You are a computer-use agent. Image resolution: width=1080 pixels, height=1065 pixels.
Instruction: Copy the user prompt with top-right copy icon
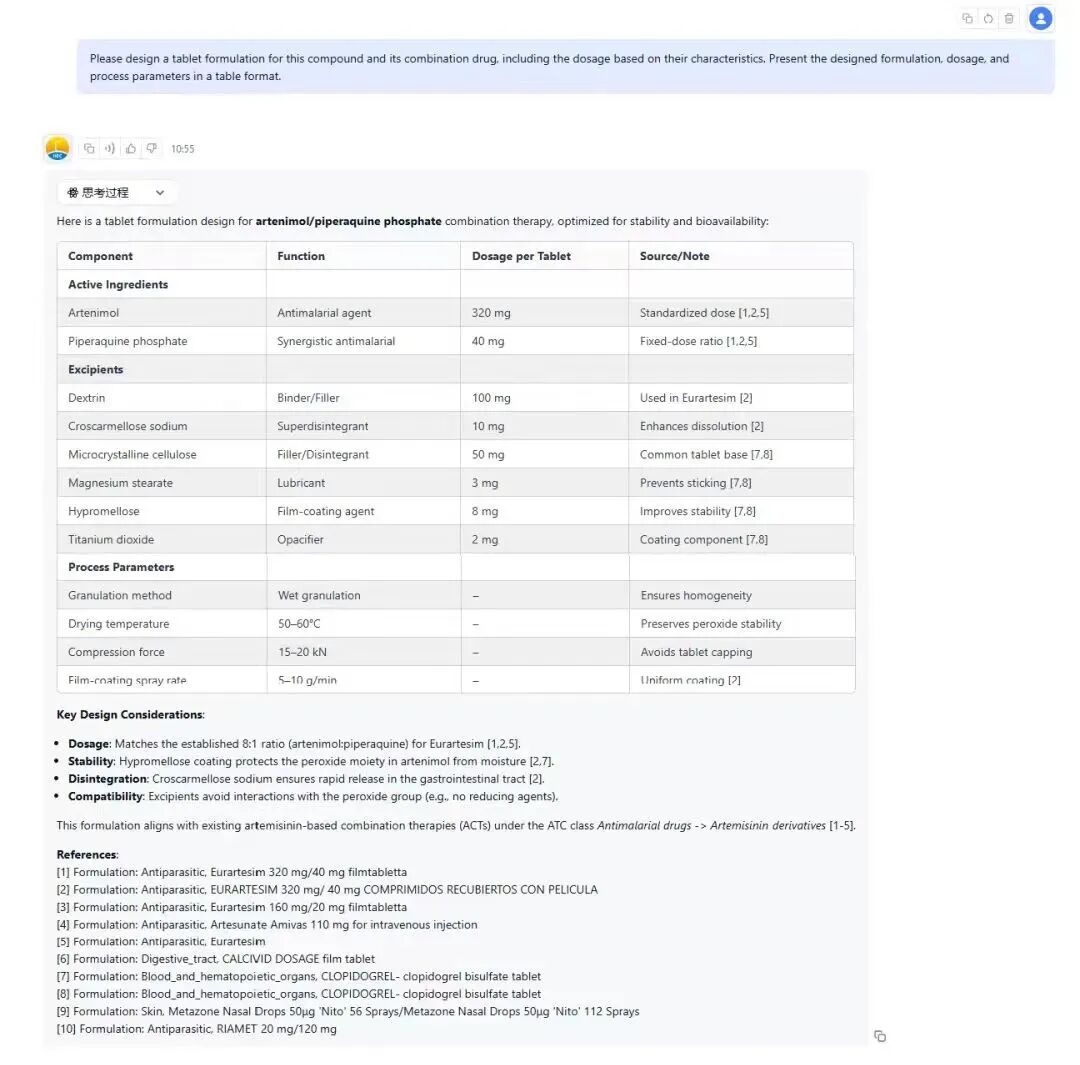click(x=967, y=18)
